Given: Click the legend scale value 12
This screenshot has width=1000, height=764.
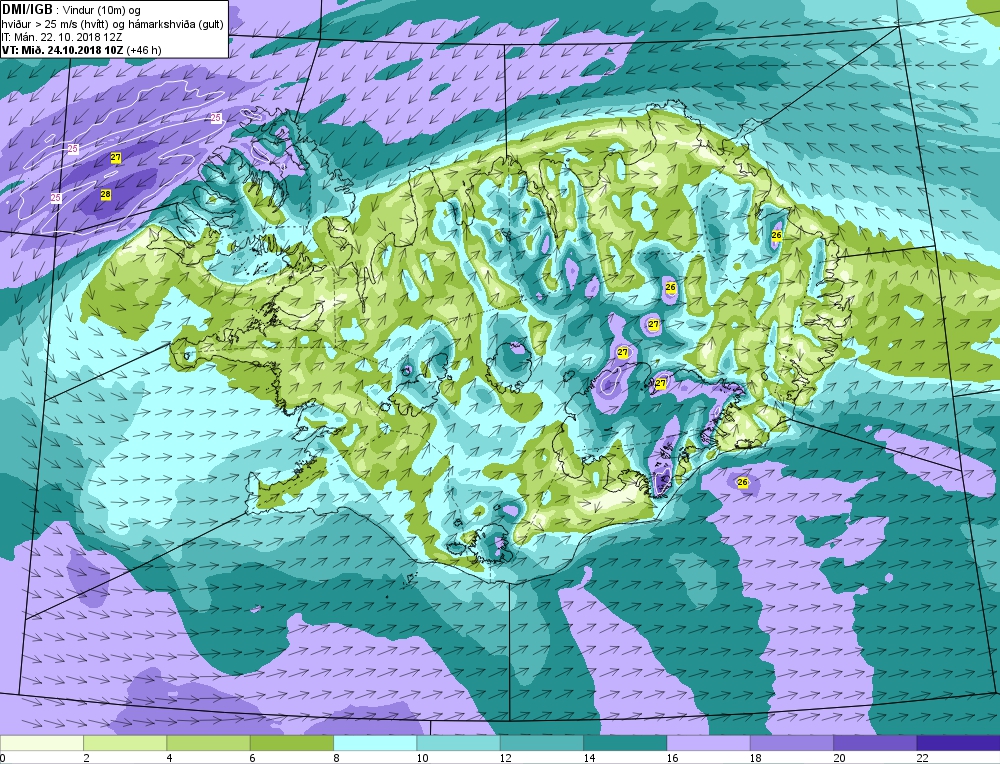Looking at the screenshot, I should [x=505, y=758].
